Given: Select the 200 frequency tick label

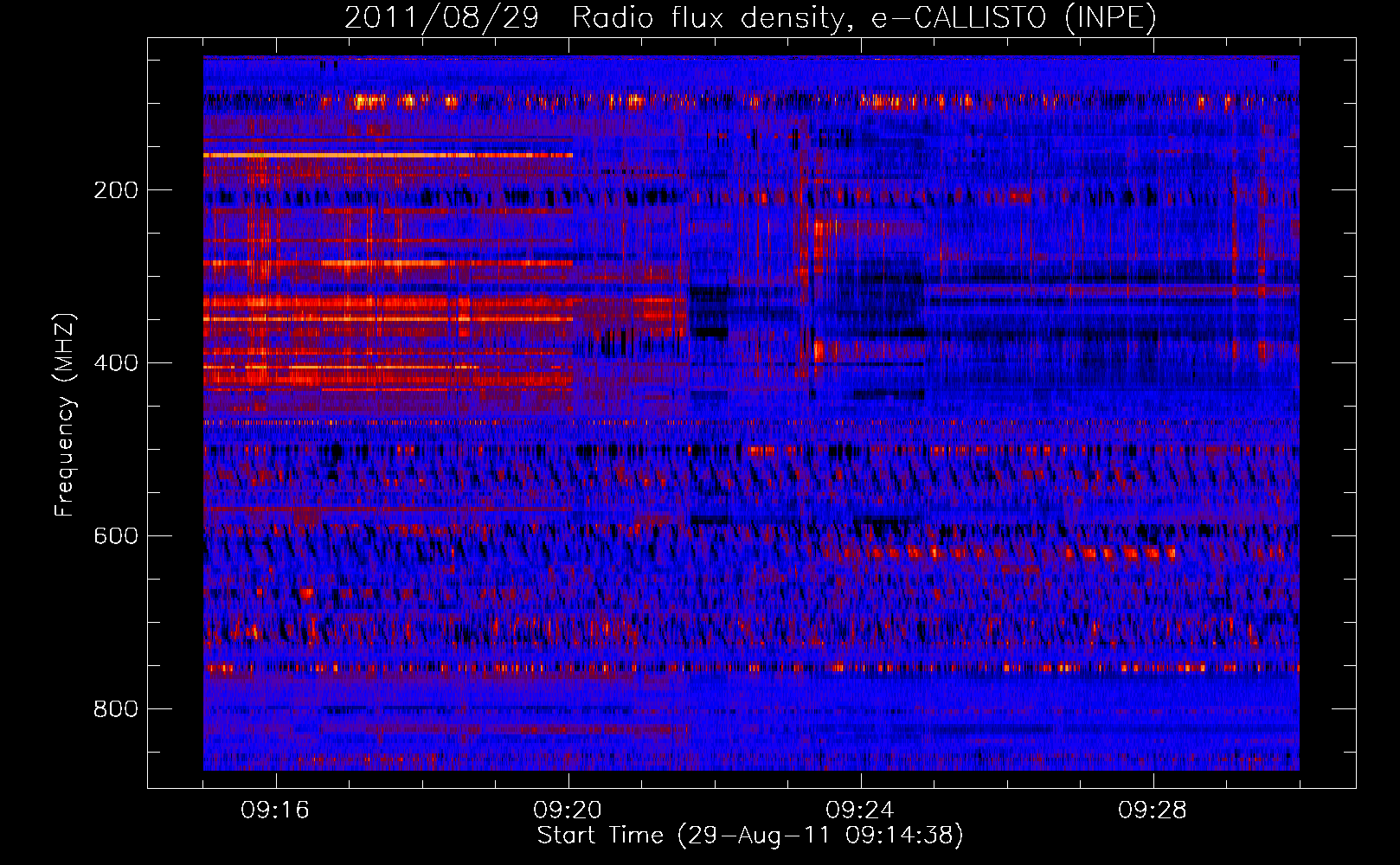Looking at the screenshot, I should tap(116, 189).
